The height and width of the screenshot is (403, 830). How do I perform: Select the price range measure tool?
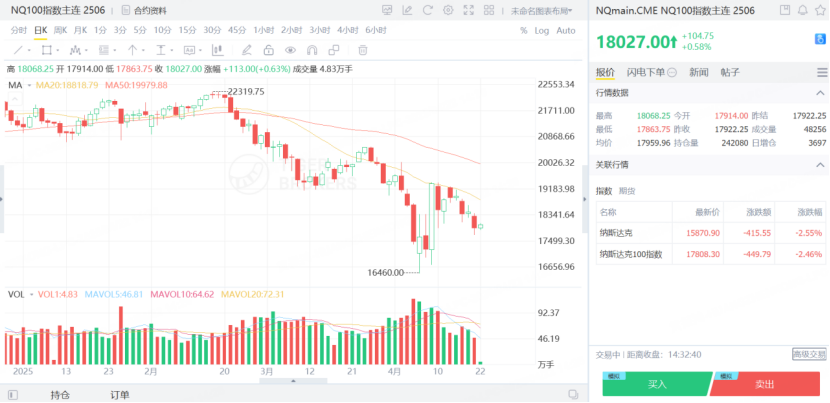click(161, 50)
